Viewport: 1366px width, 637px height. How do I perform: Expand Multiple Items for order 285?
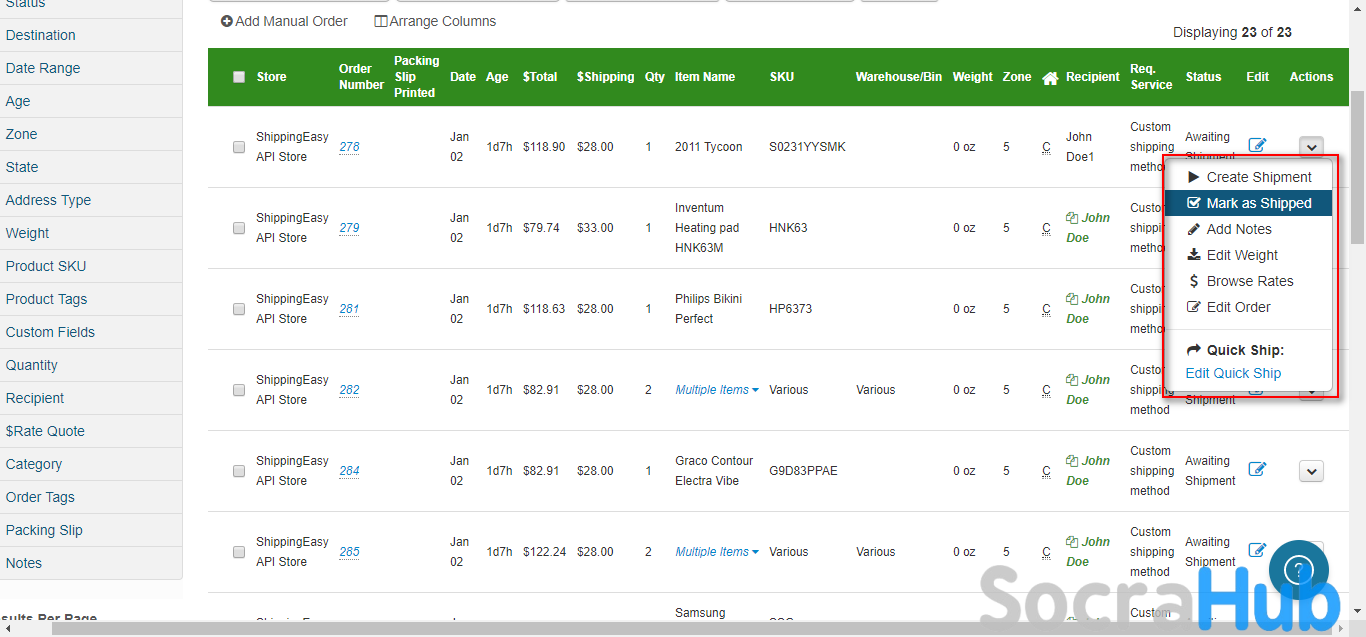(717, 552)
